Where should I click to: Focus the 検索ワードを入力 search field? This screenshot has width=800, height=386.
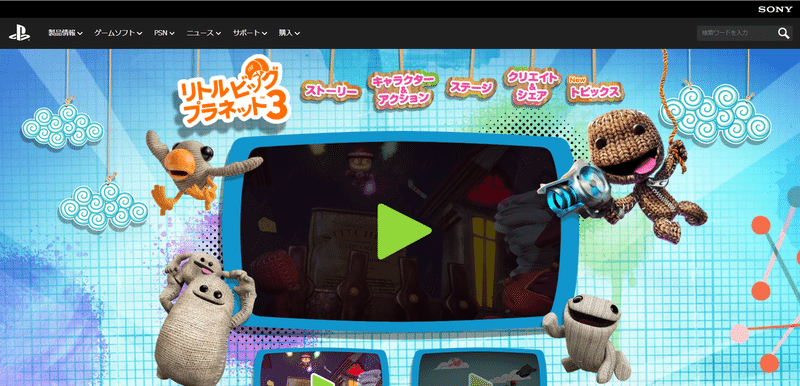[737, 33]
